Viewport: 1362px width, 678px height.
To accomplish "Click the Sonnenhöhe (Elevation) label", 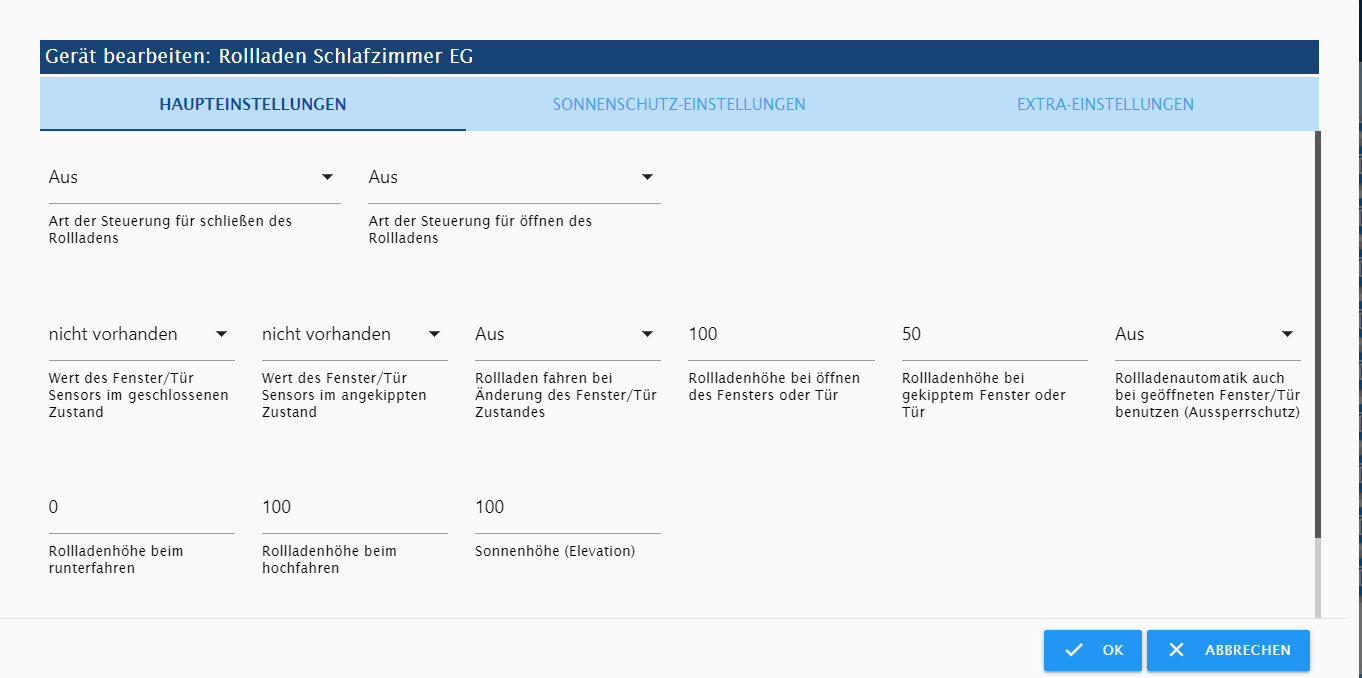I will point(555,551).
